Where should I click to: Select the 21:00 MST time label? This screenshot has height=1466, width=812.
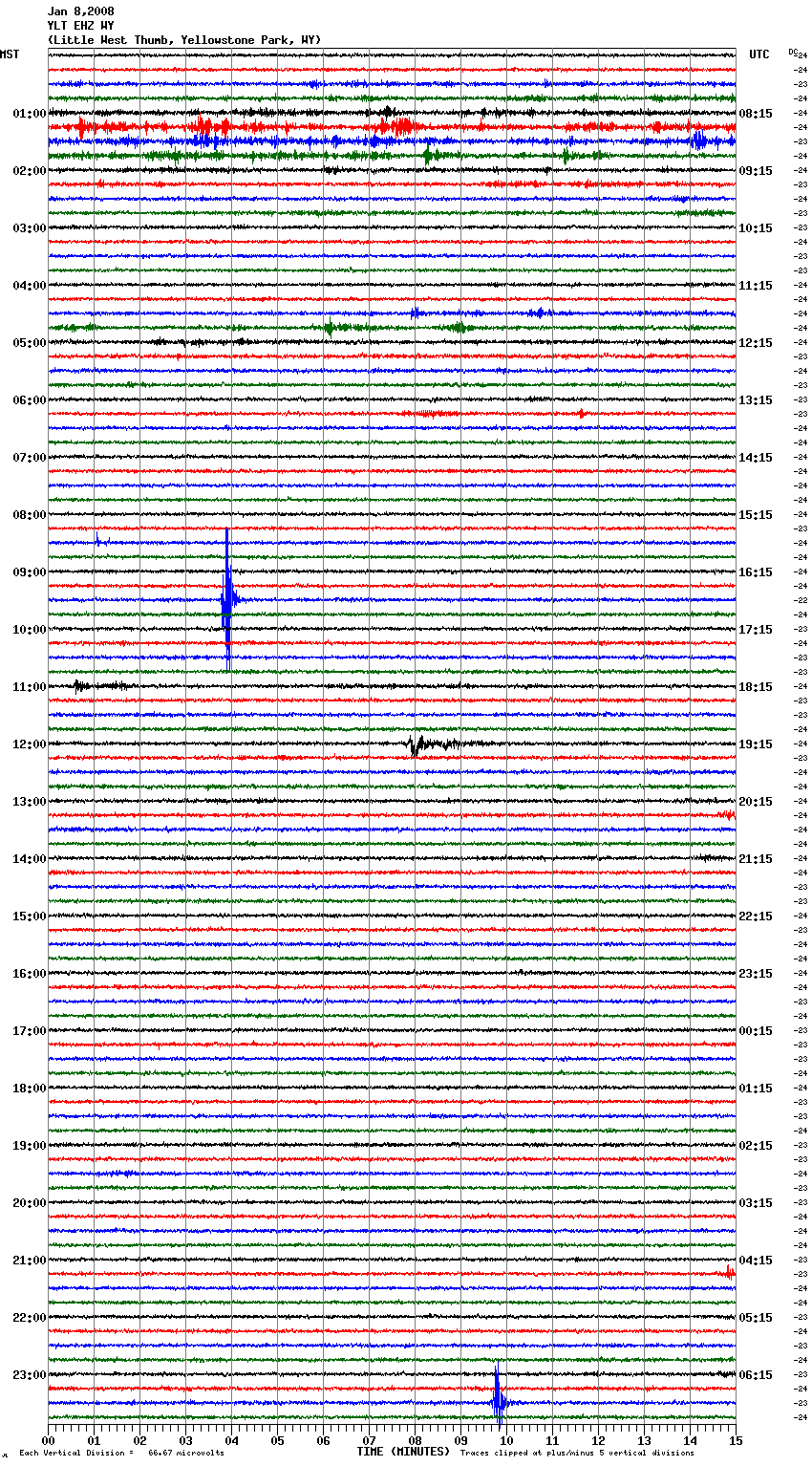[x=30, y=1261]
